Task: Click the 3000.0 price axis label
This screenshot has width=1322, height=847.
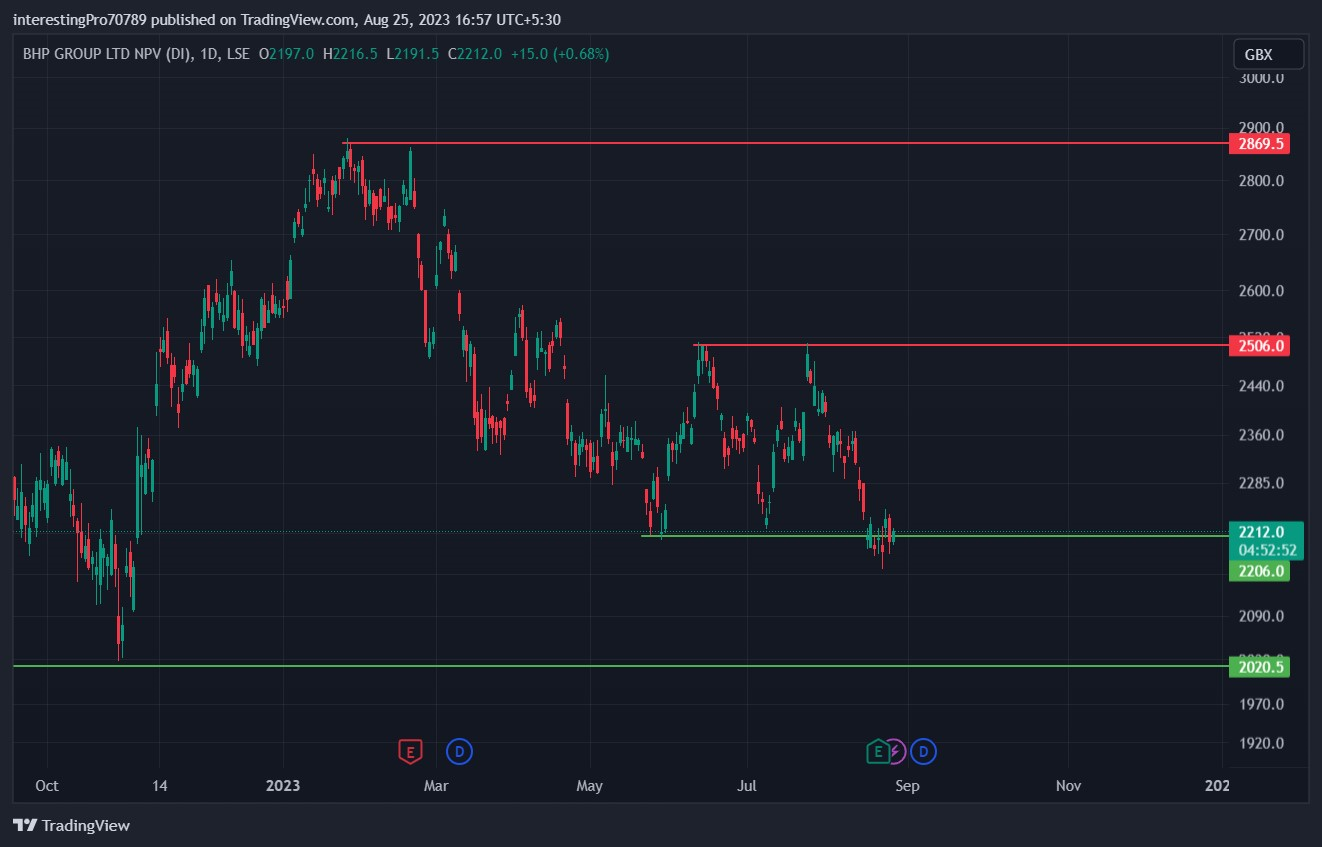Action: pyautogui.click(x=1262, y=78)
